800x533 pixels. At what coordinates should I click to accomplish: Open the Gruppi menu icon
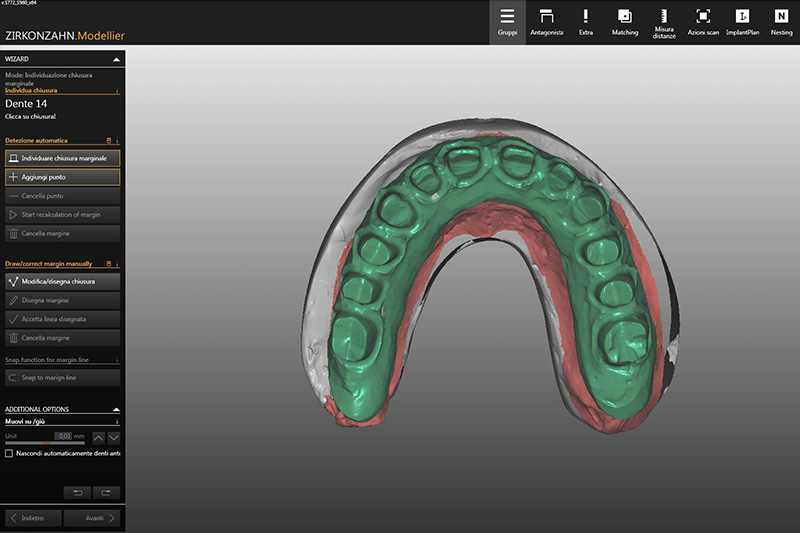(507, 22)
